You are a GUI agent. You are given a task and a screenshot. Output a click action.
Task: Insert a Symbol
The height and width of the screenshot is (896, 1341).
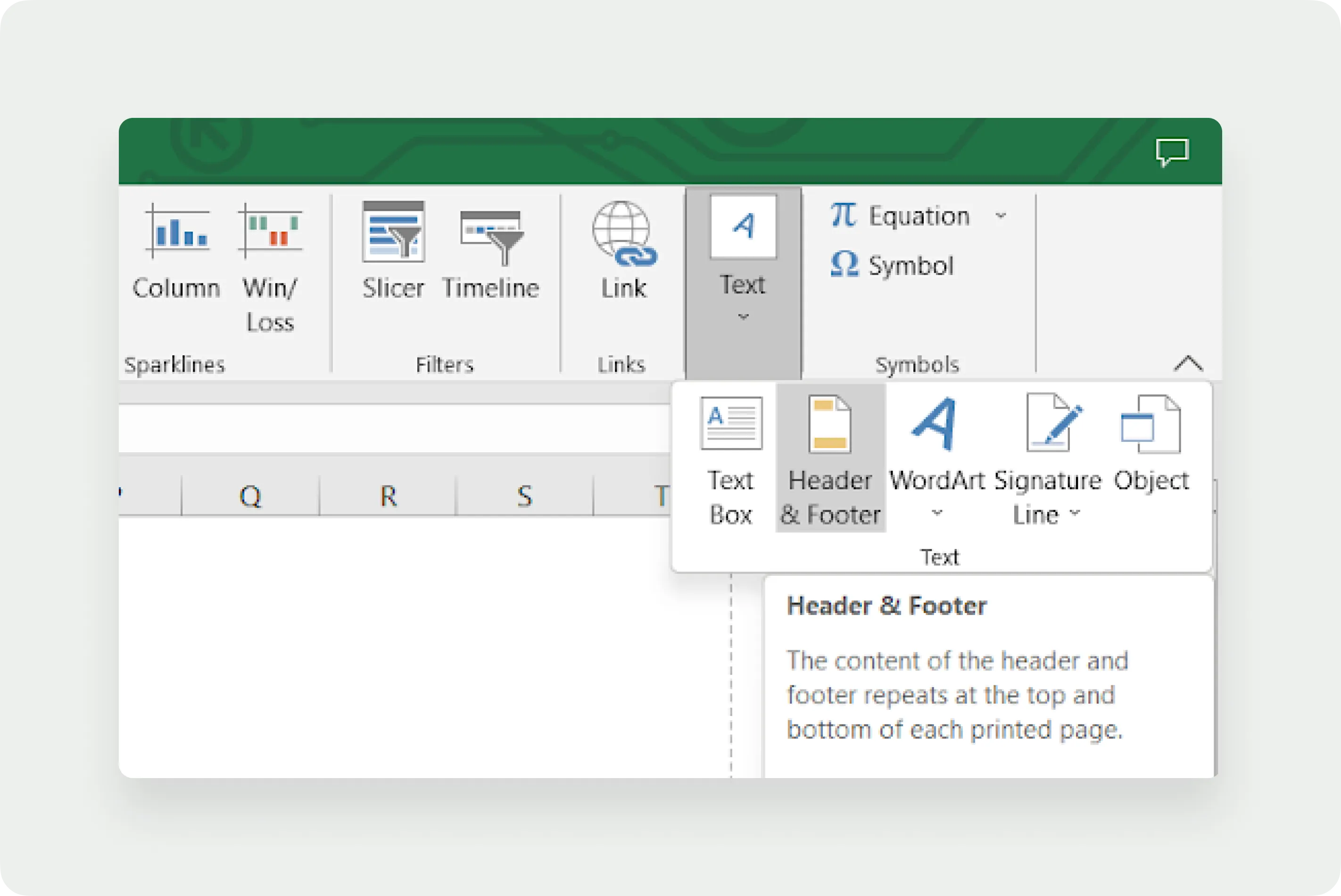point(892,265)
